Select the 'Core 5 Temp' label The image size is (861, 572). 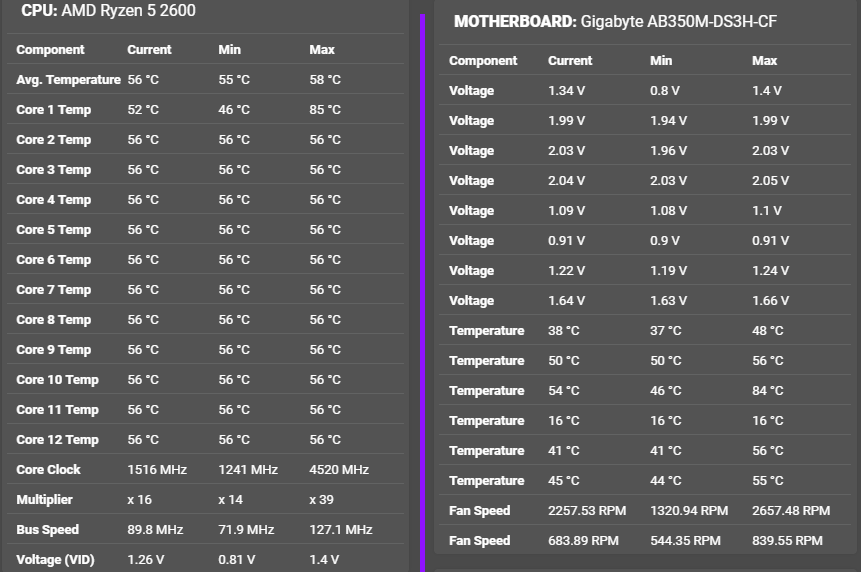(x=53, y=229)
